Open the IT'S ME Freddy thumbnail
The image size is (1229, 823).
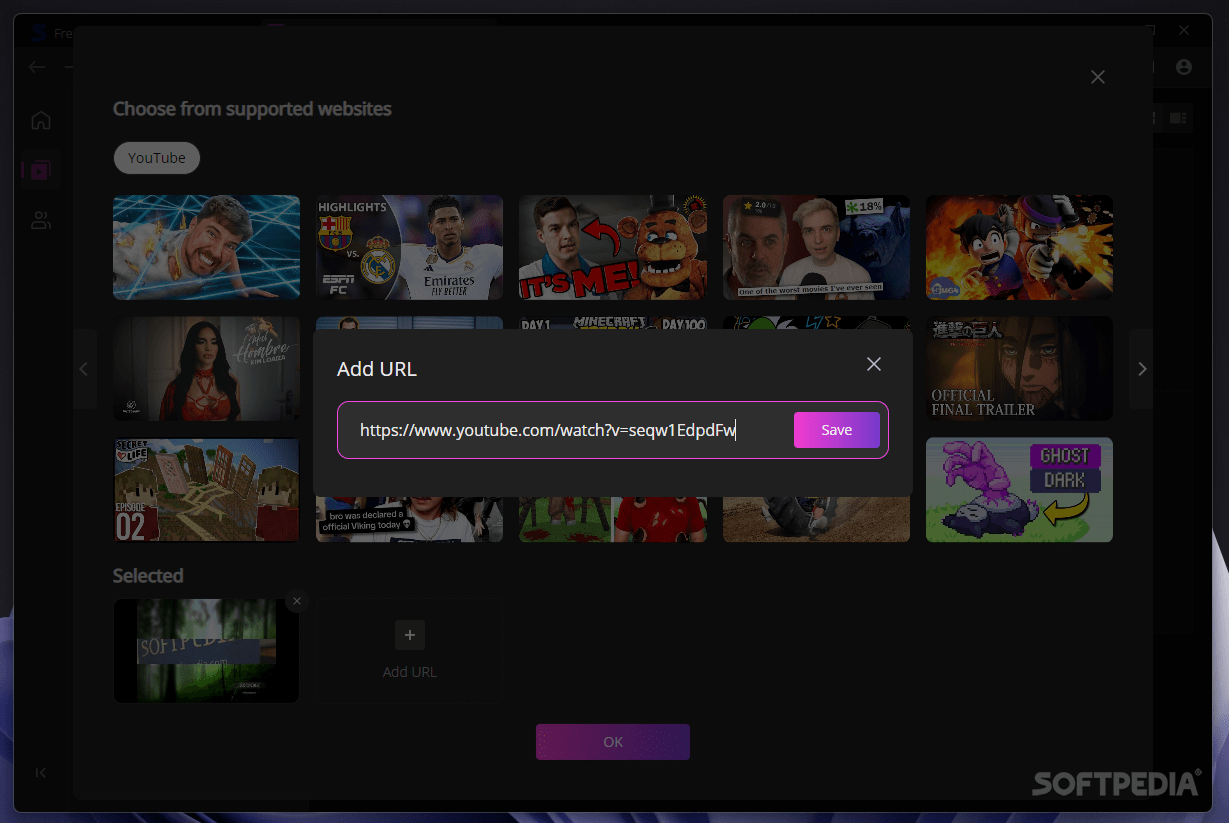coord(612,247)
